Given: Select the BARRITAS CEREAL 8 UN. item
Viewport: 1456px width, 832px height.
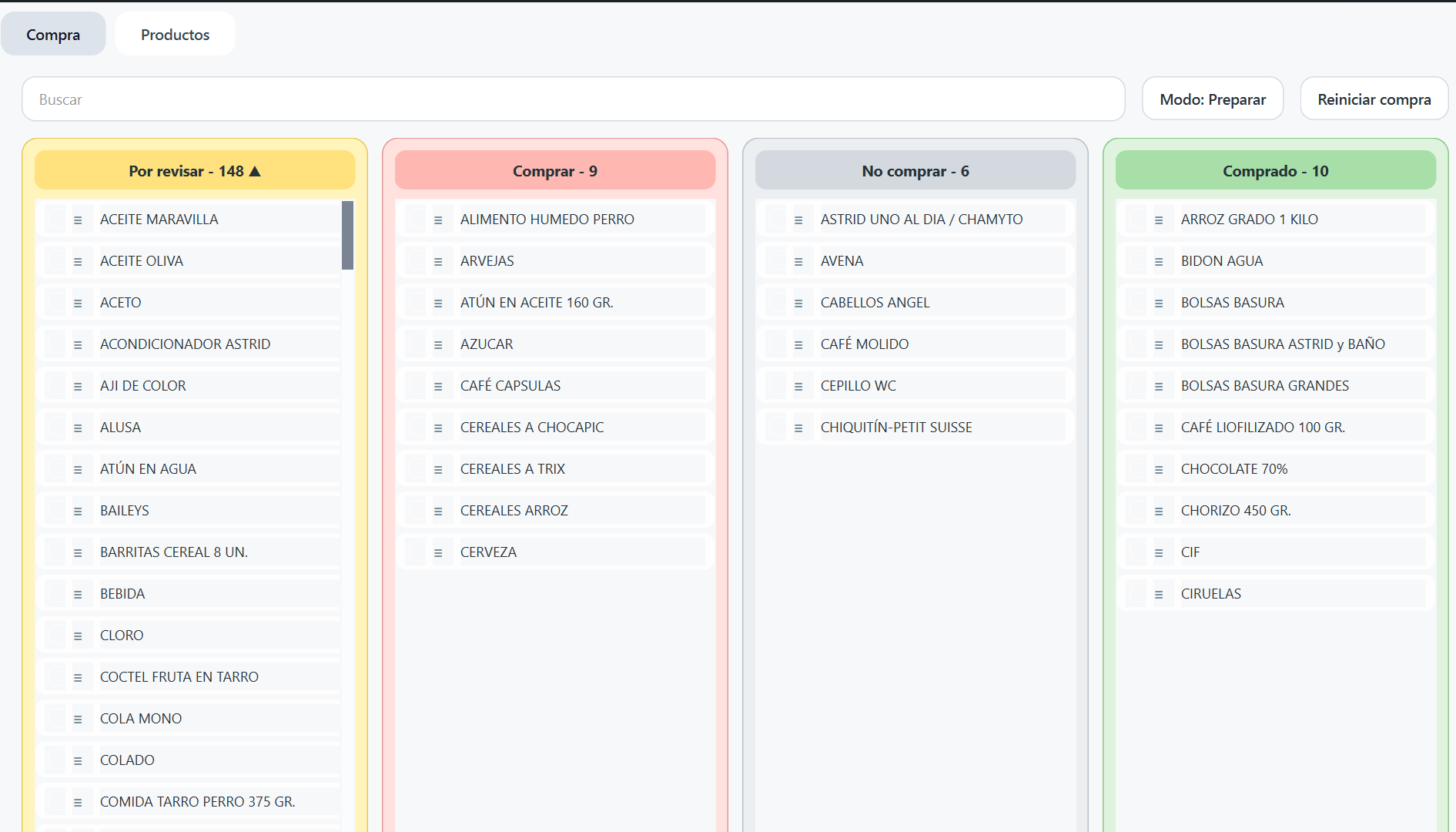Looking at the screenshot, I should [188, 552].
